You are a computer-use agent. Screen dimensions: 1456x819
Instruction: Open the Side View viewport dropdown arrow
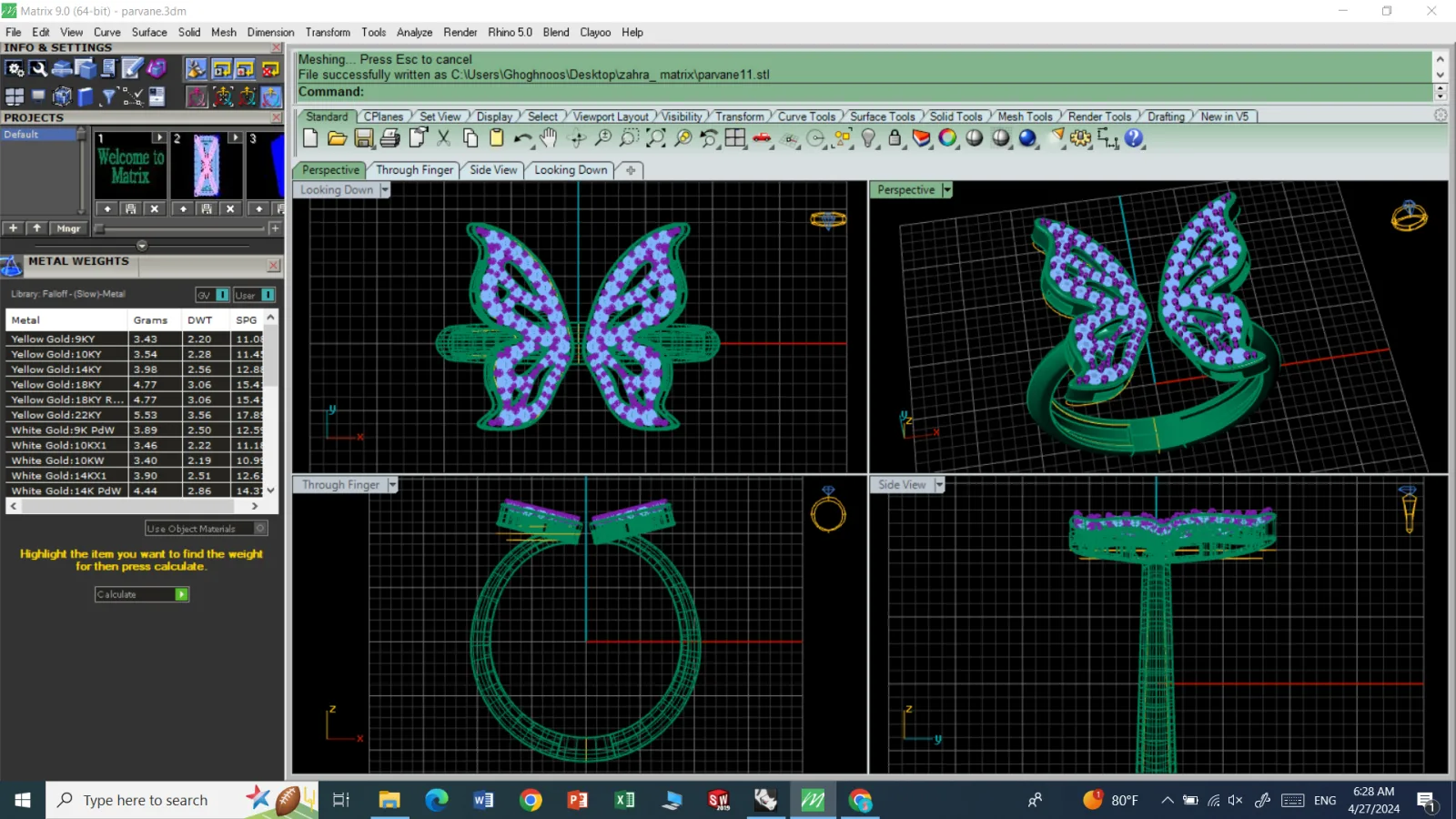[939, 485]
